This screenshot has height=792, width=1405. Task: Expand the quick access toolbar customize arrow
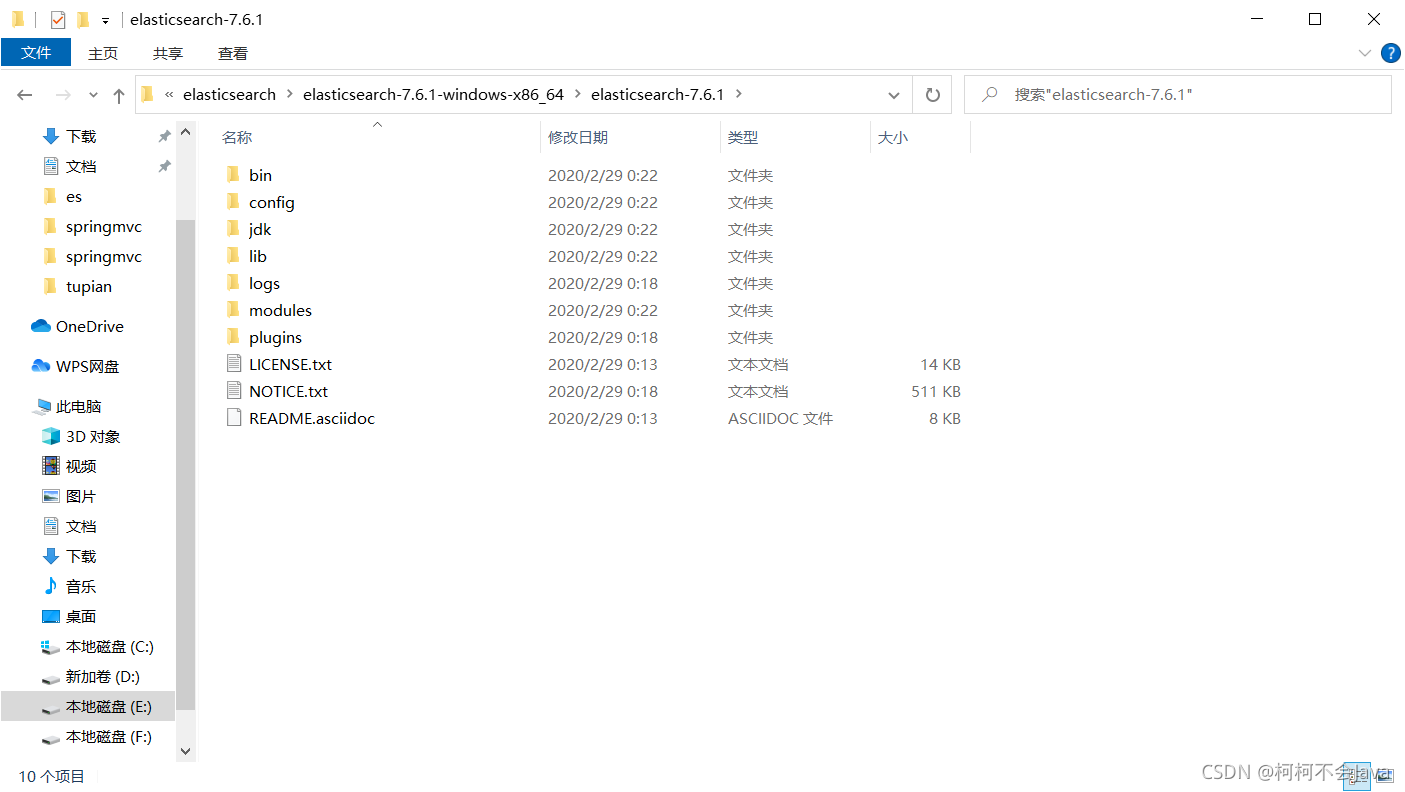(x=105, y=20)
